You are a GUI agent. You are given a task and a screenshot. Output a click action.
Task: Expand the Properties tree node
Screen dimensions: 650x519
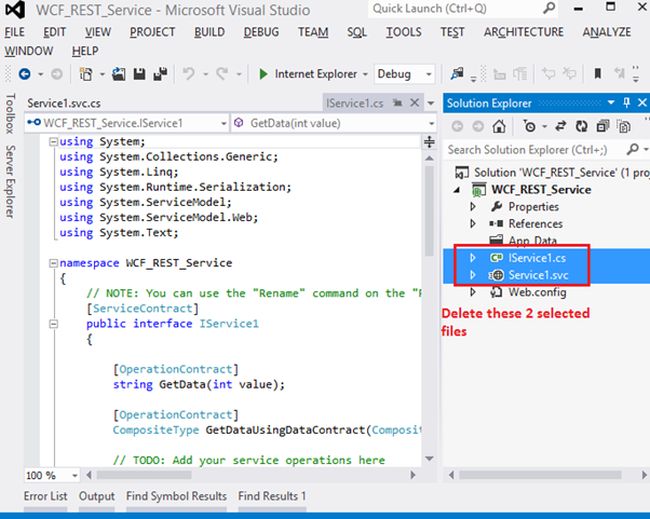(x=474, y=206)
